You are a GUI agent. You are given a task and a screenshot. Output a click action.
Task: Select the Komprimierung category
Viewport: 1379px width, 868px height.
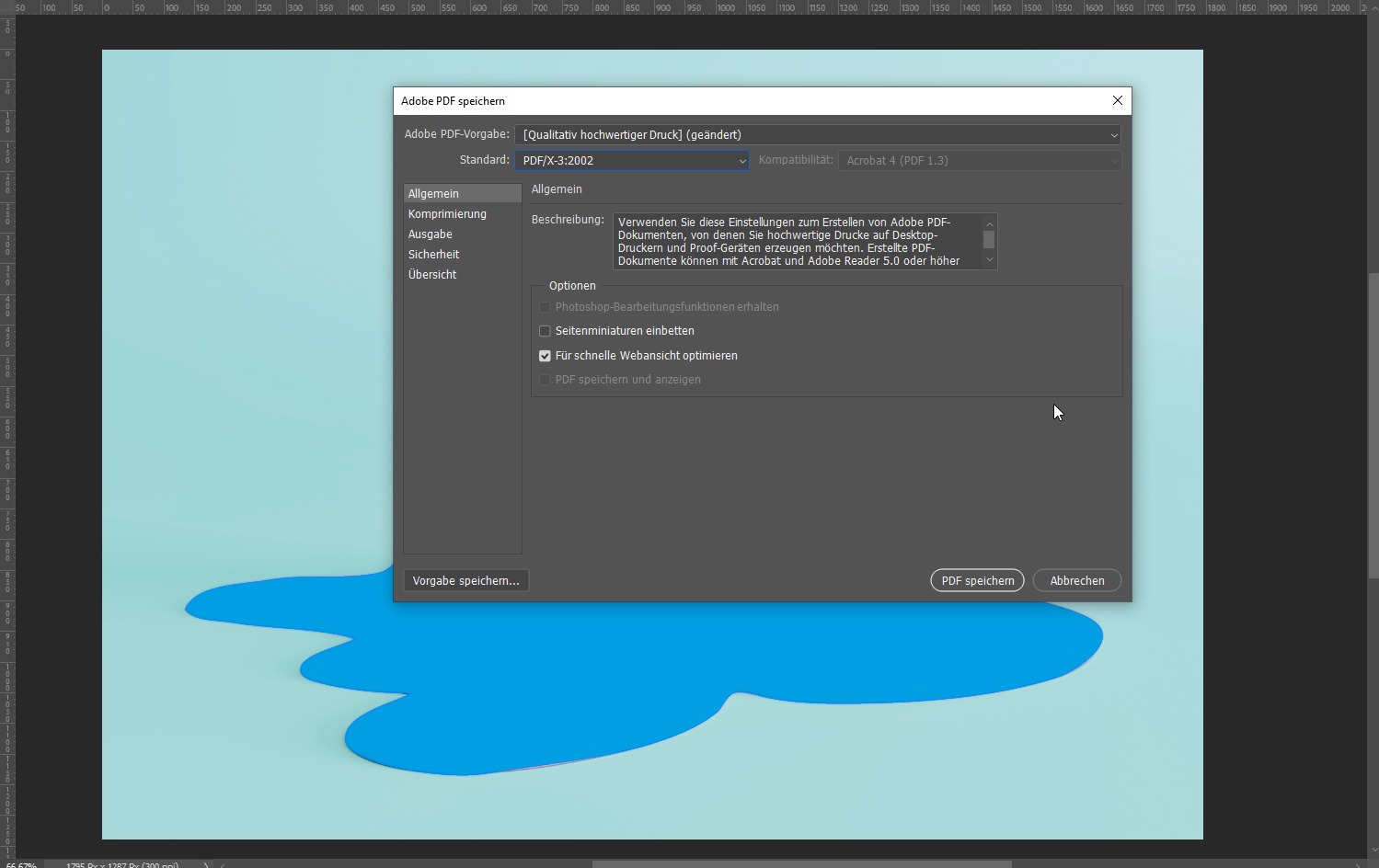click(447, 214)
